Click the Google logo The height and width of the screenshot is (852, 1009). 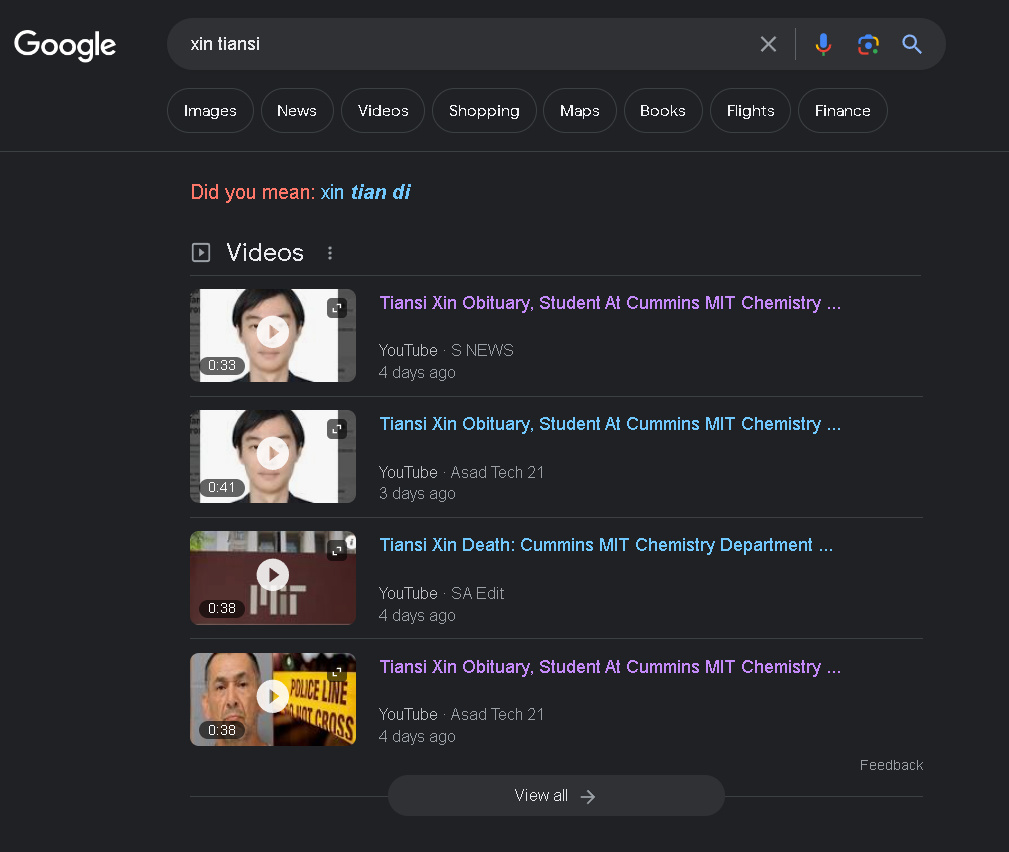65,45
